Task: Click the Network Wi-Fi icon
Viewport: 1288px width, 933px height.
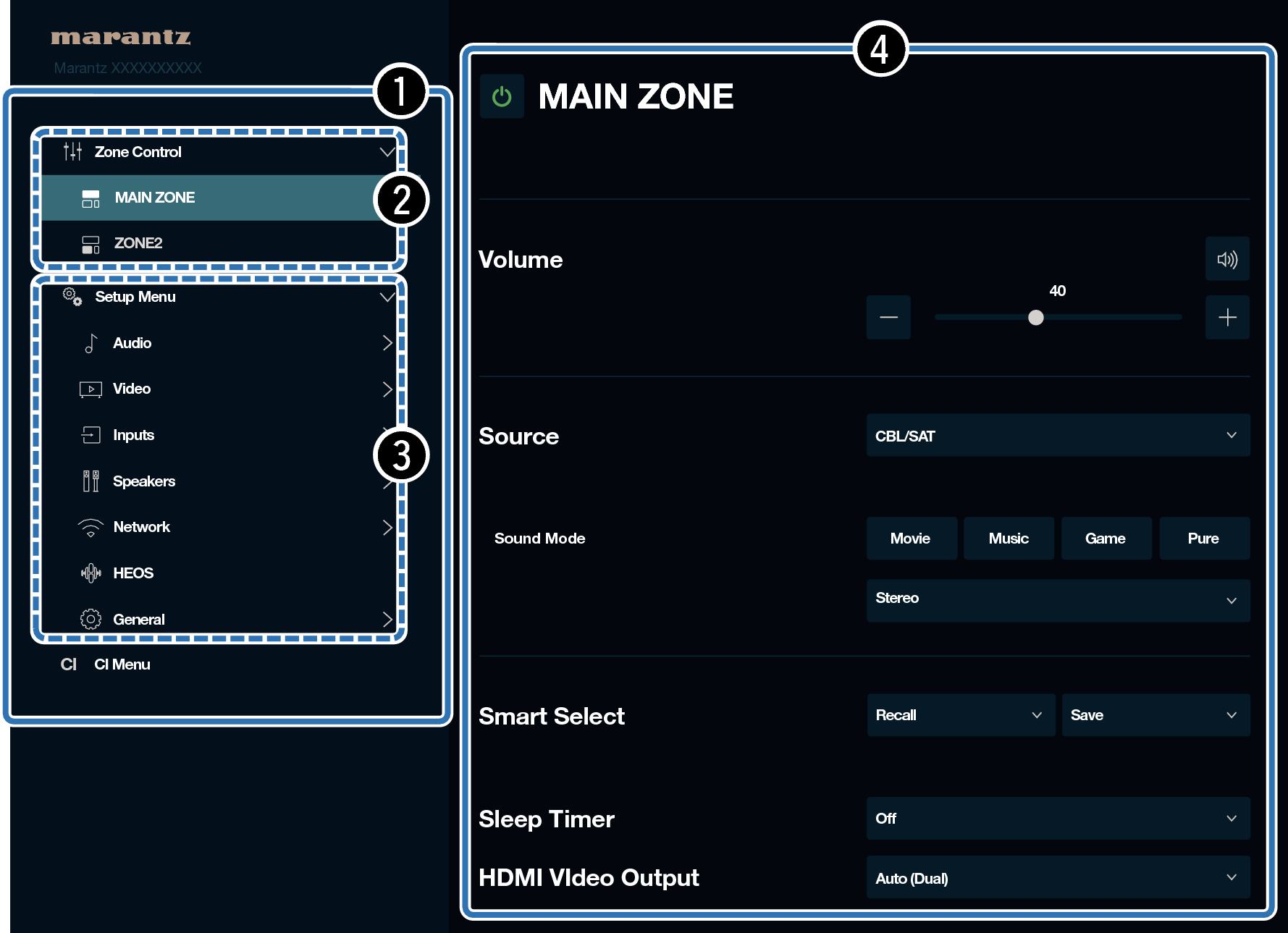Action: pos(91,528)
